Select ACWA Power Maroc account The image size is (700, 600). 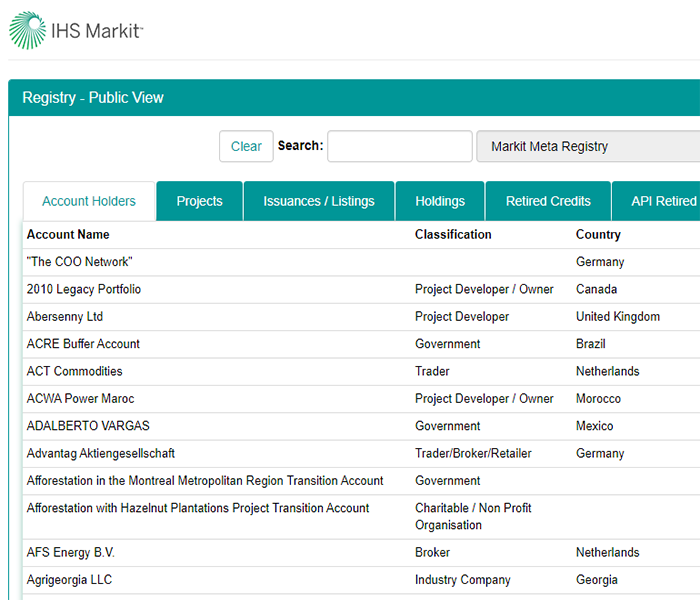pos(80,398)
